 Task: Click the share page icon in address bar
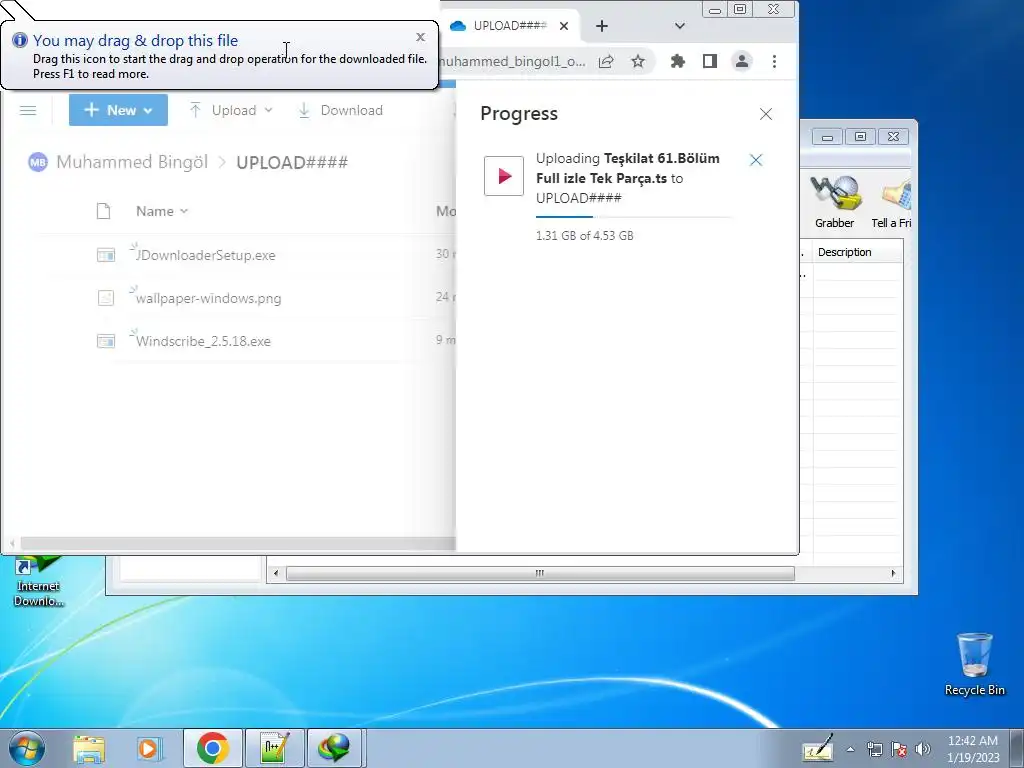[x=606, y=61]
